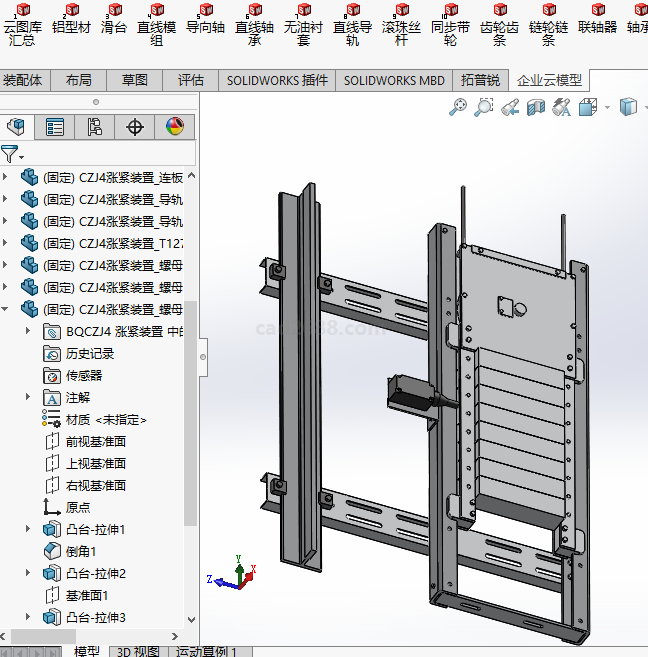Click the 铝型材 library icon
Screen dimensions: 648x657
[70, 22]
